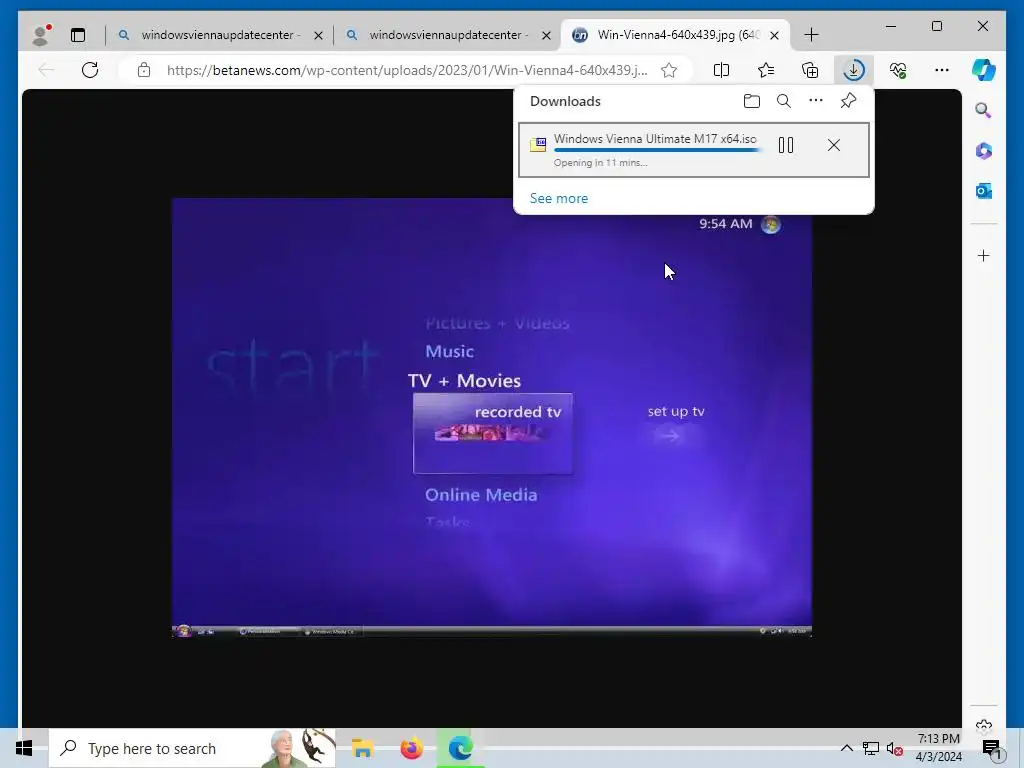
Task: Open the Collections icon
Action: pyautogui.click(x=810, y=70)
